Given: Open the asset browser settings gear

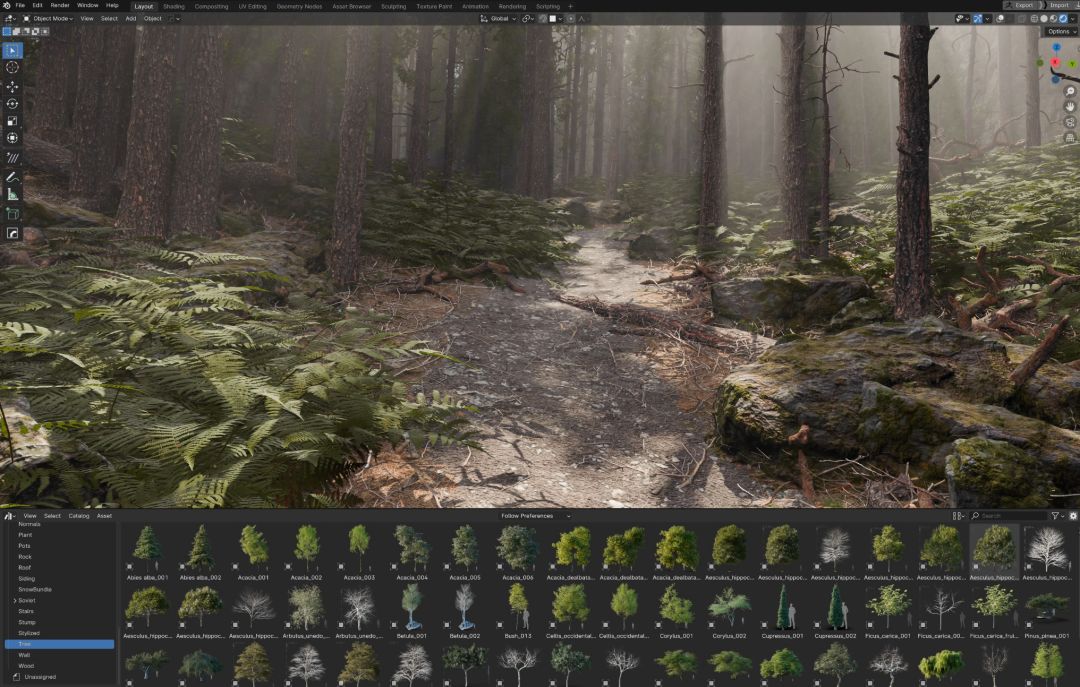Looking at the screenshot, I should coord(1073,516).
